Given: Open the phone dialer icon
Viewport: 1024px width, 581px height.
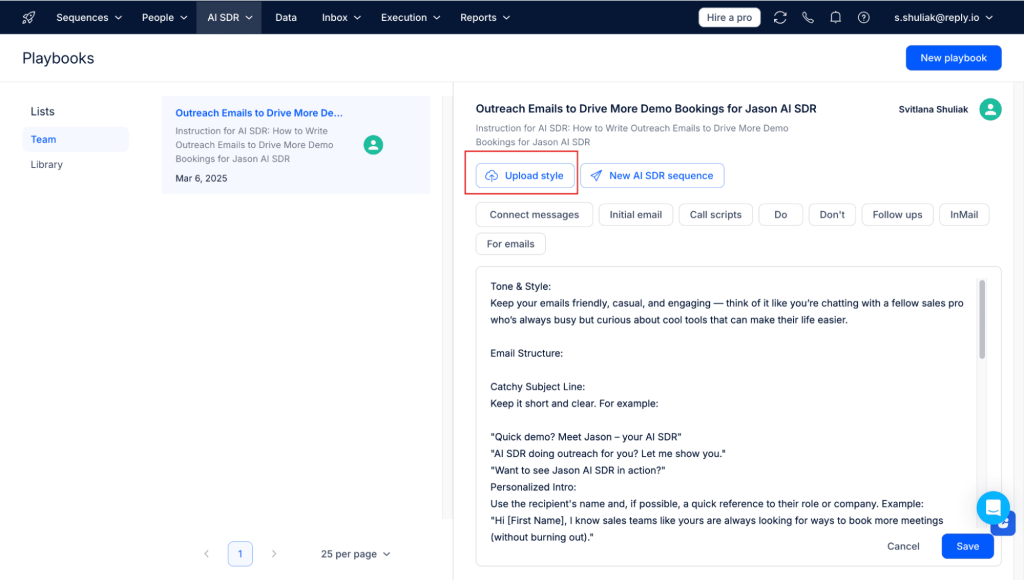Looking at the screenshot, I should click(808, 18).
